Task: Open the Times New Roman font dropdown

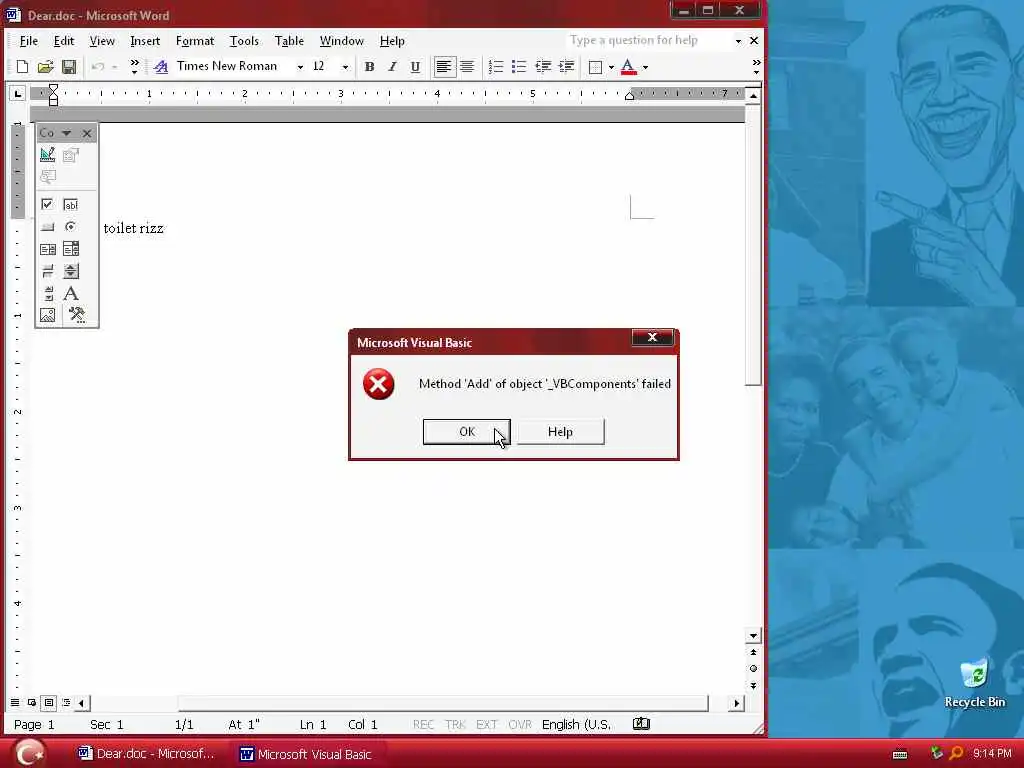Action: tap(300, 67)
